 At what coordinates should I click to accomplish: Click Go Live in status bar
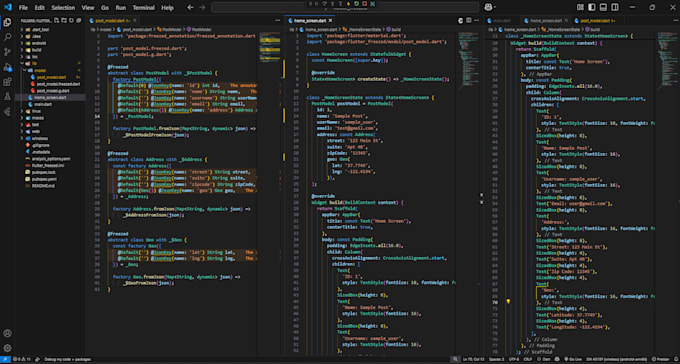point(573,359)
